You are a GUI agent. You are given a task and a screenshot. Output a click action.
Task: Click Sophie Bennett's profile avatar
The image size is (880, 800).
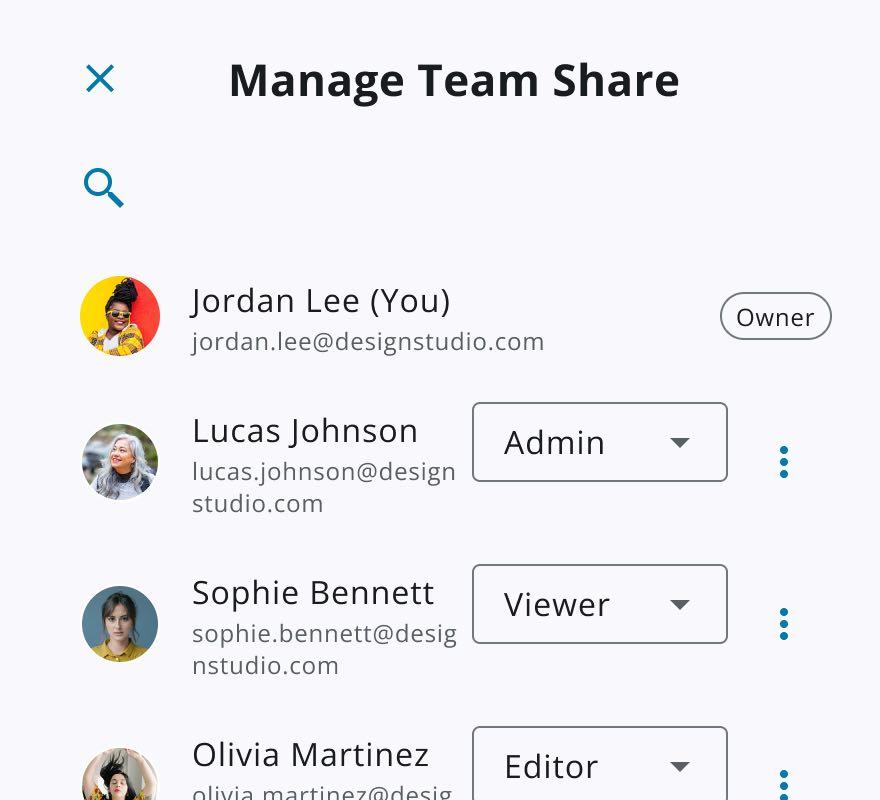click(120, 624)
